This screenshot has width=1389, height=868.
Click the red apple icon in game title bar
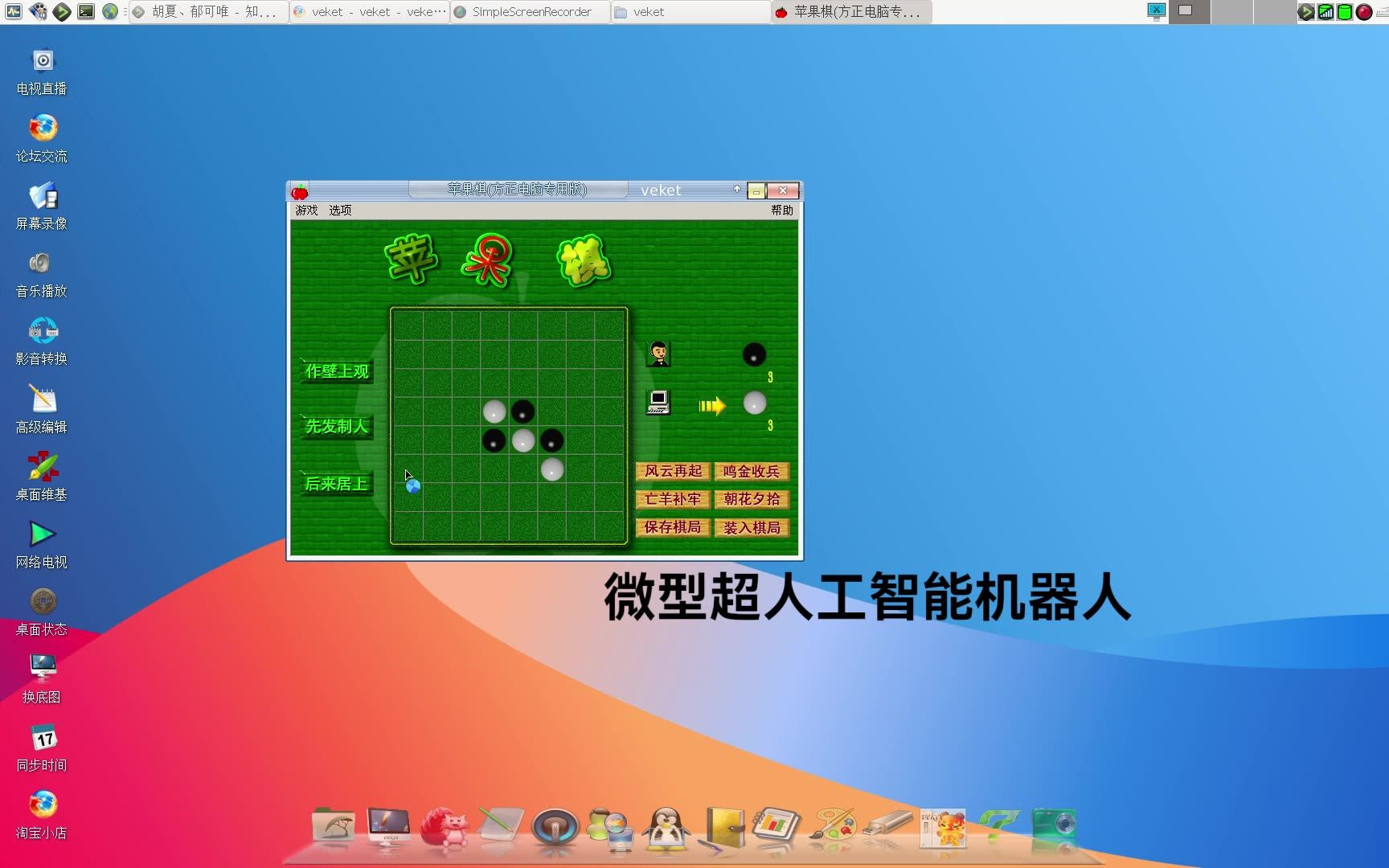click(x=300, y=191)
